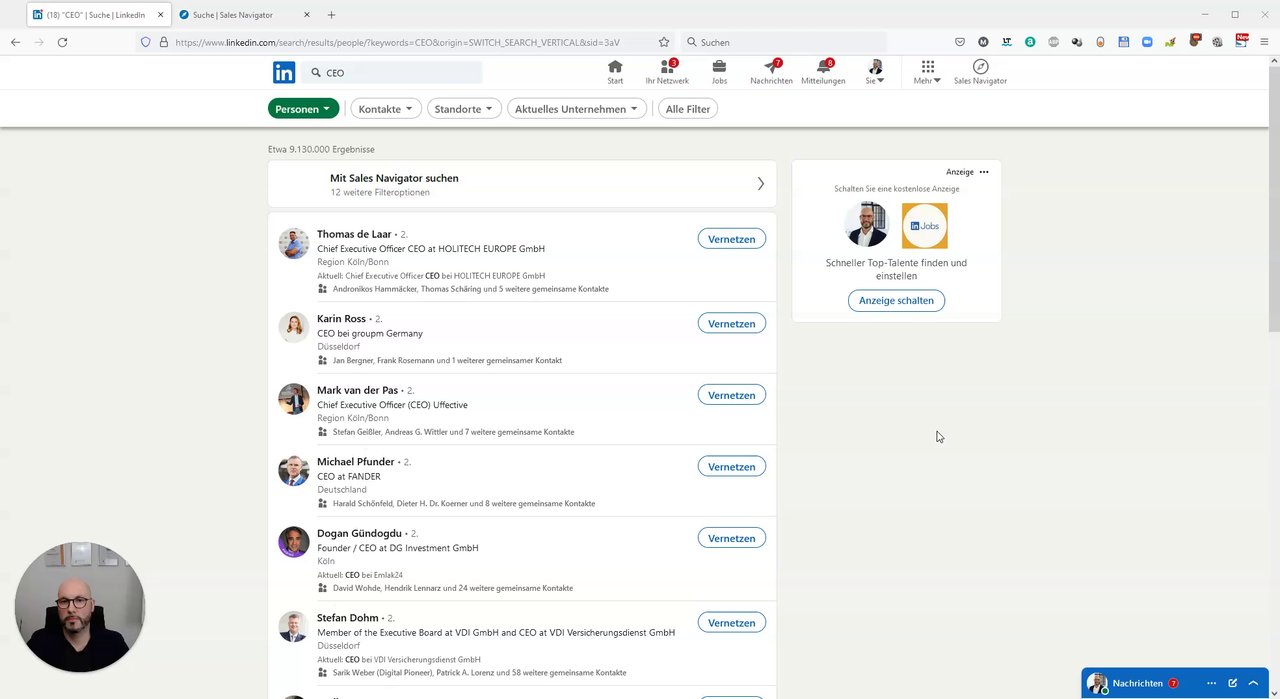The width and height of the screenshot is (1280, 699).
Task: Click Vernetzen for Karin Ross
Action: (731, 324)
